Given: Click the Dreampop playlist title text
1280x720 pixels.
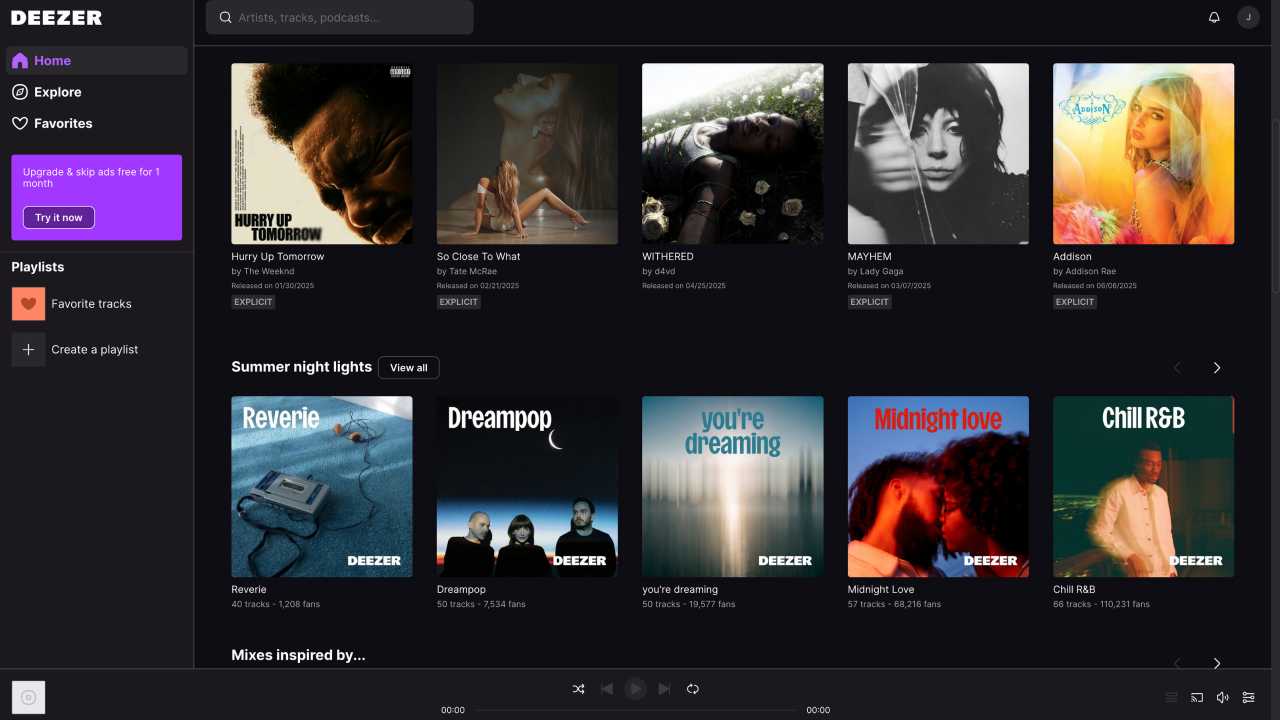Looking at the screenshot, I should click(461, 589).
